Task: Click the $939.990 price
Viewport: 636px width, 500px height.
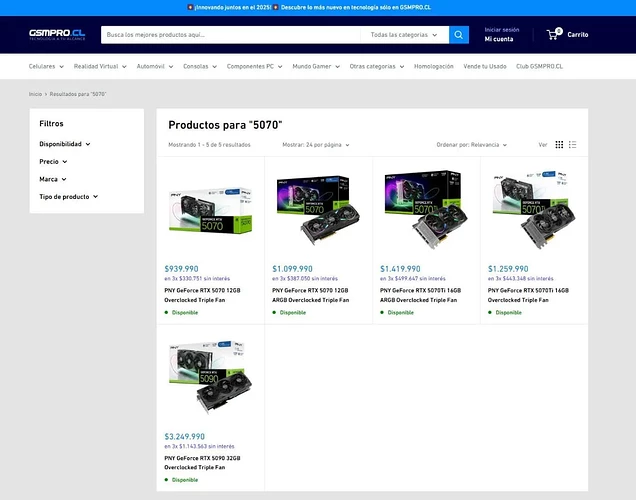Action: point(181,269)
